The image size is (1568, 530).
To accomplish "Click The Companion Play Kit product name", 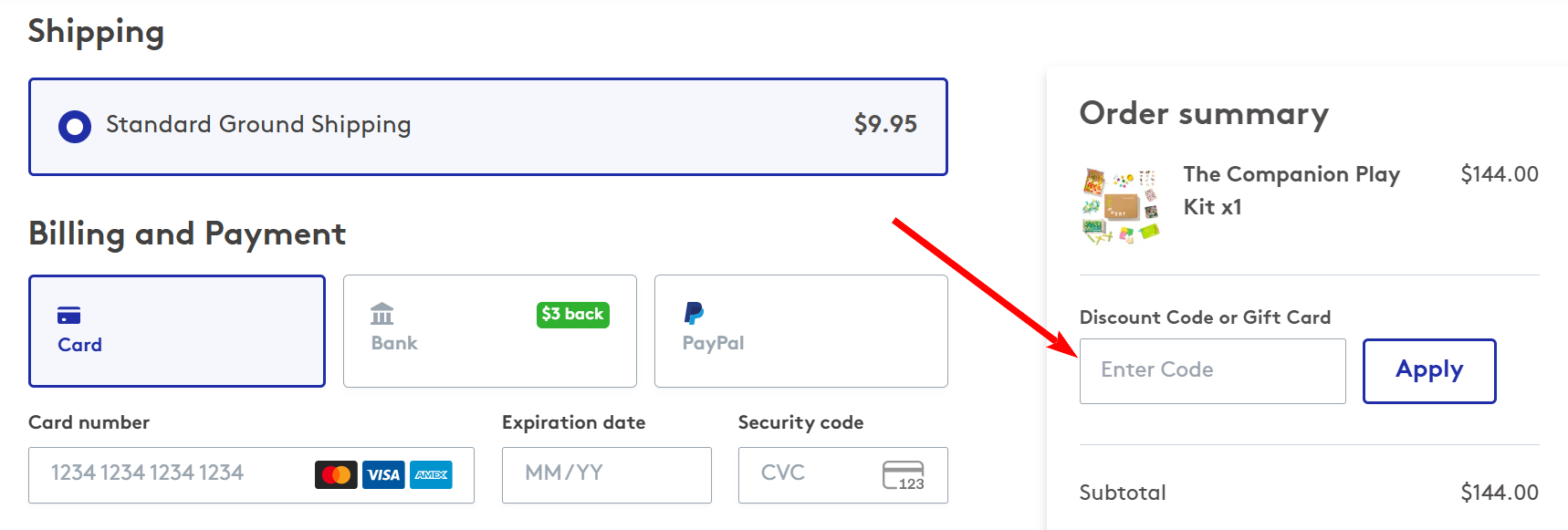I will click(1291, 190).
